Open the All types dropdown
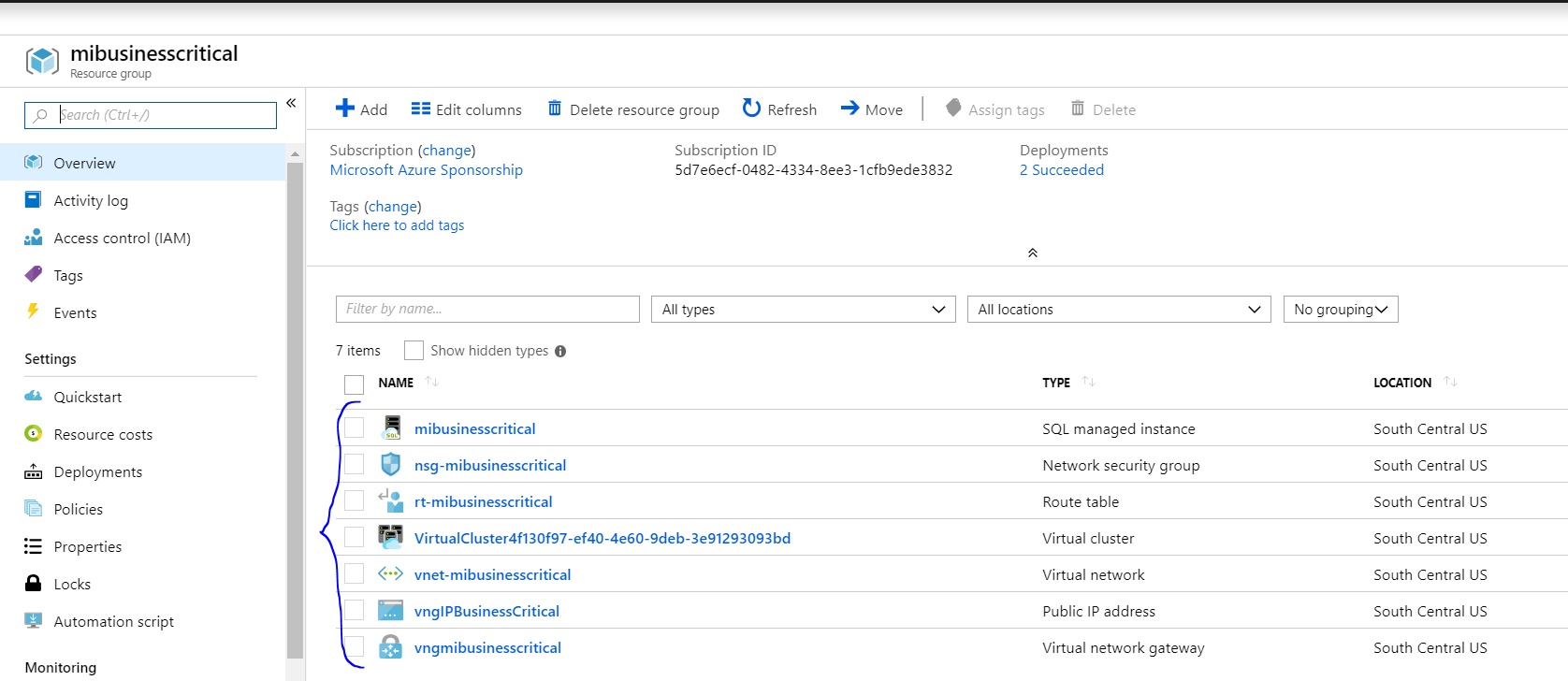This screenshot has width=1568, height=681. tap(803, 310)
